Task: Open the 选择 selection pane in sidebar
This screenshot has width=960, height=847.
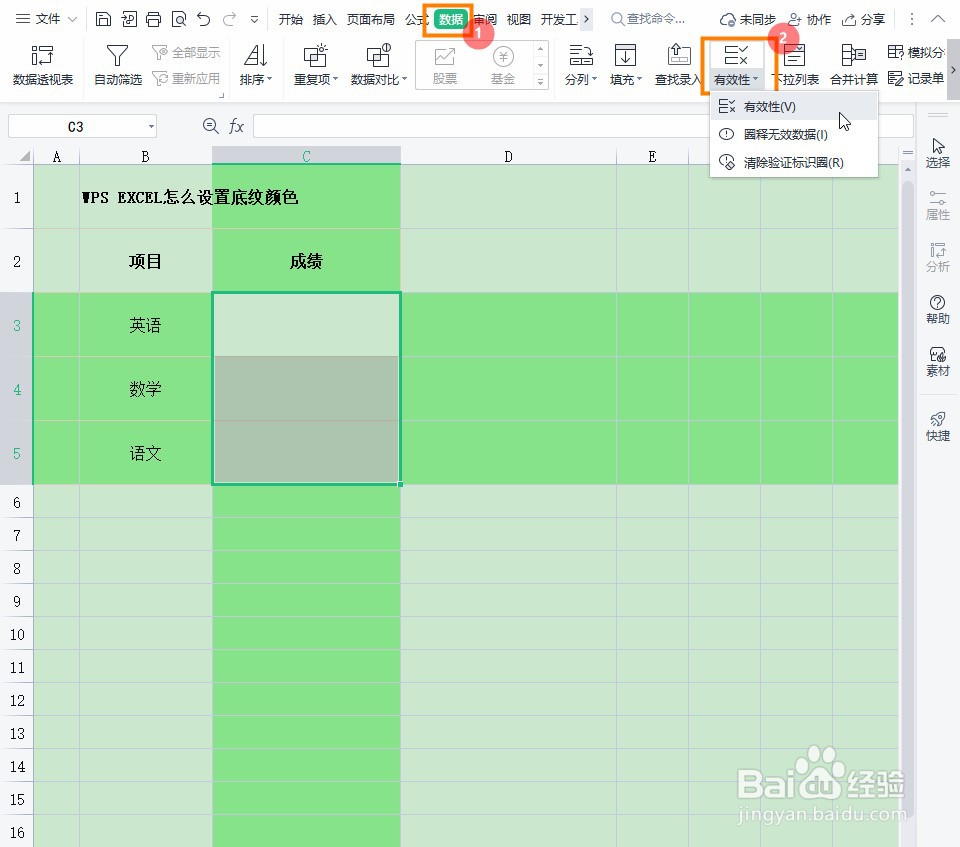Action: click(x=937, y=152)
